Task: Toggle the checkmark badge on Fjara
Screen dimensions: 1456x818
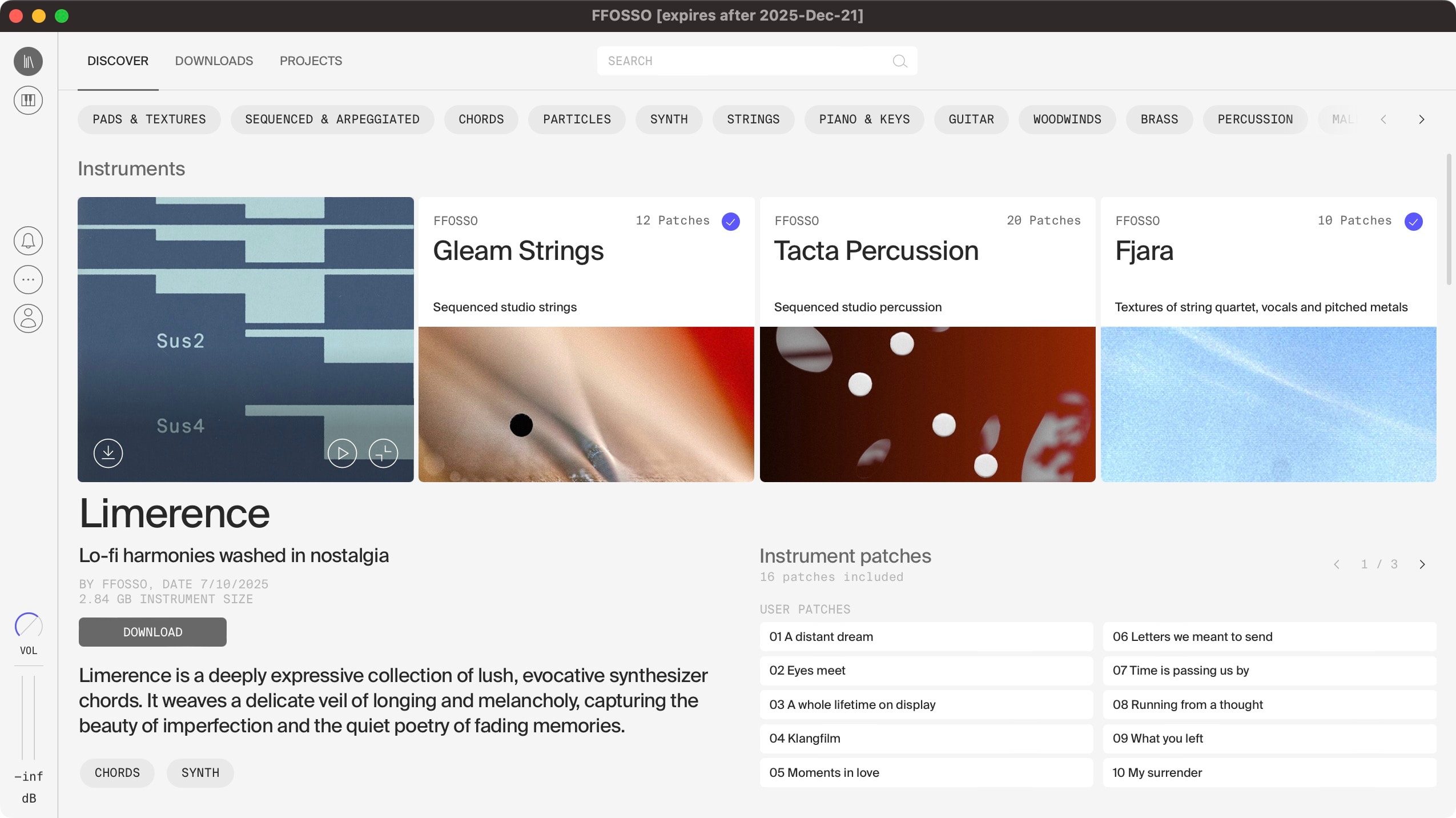Action: point(1413,222)
